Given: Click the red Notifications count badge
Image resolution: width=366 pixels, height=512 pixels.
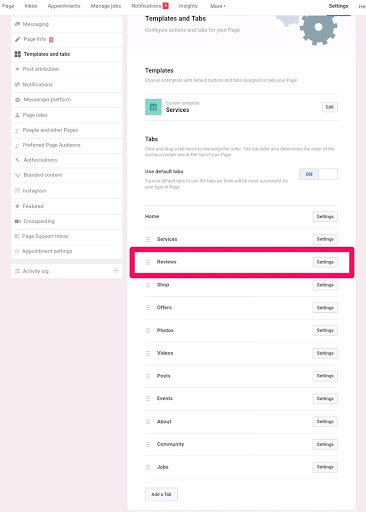Looking at the screenshot, I should point(165,6).
